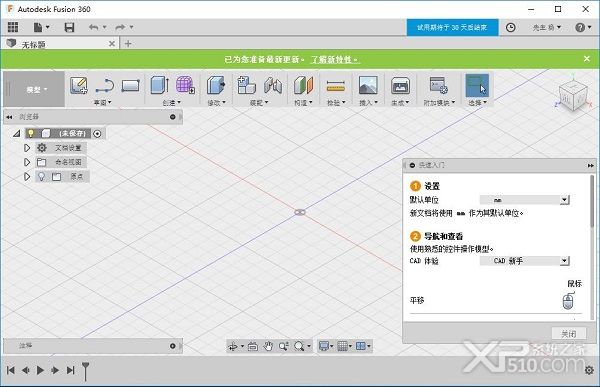Click the trial expires in 30 days button
Image resolution: width=600 pixels, height=387 pixels.
(452, 27)
